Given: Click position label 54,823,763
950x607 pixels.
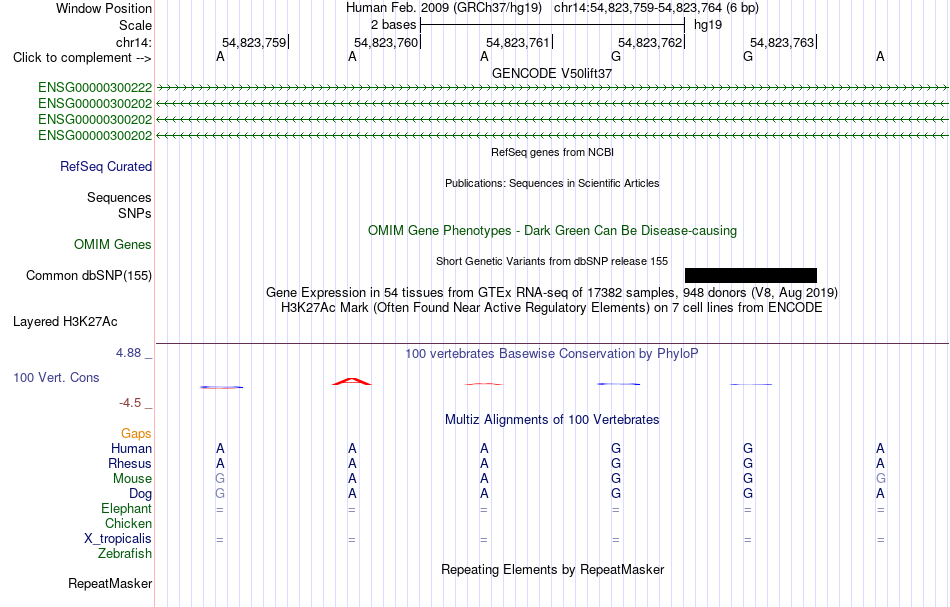Looking at the screenshot, I should pos(782,43).
